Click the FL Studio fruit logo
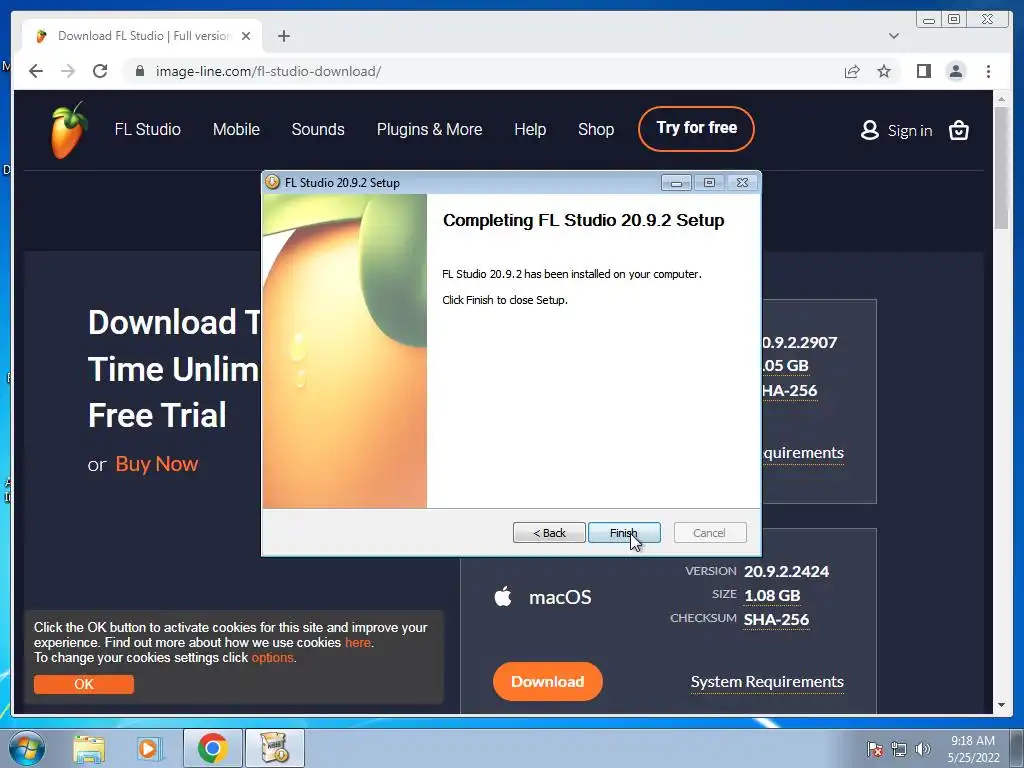 point(69,130)
